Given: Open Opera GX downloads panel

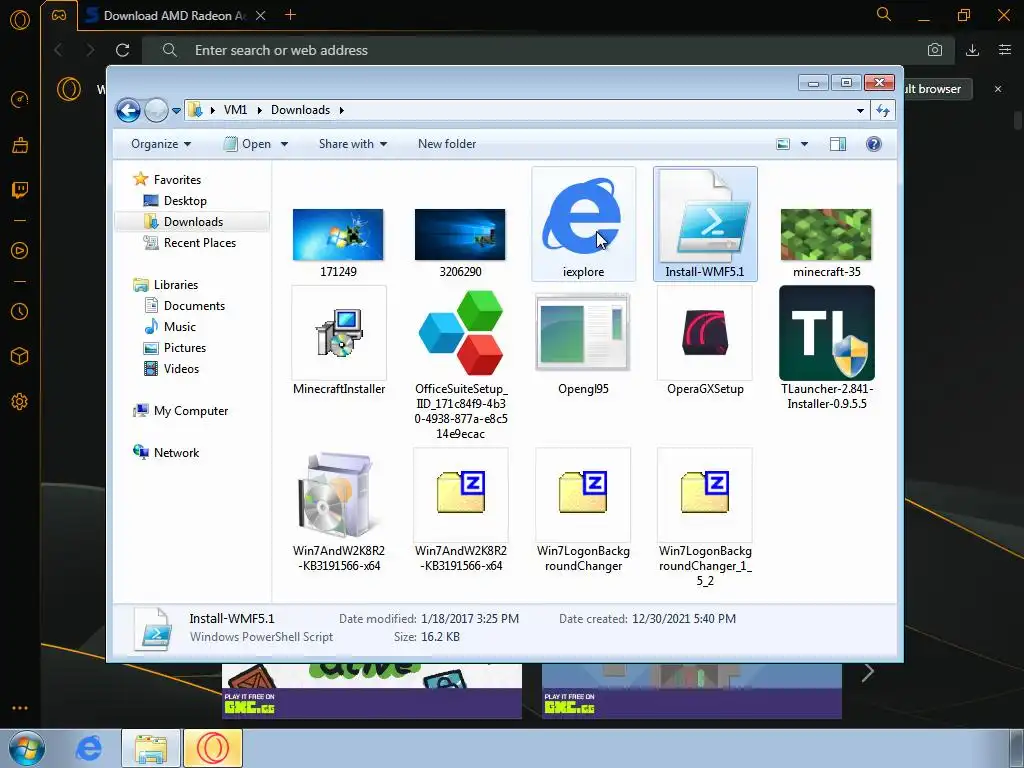Looking at the screenshot, I should point(972,50).
